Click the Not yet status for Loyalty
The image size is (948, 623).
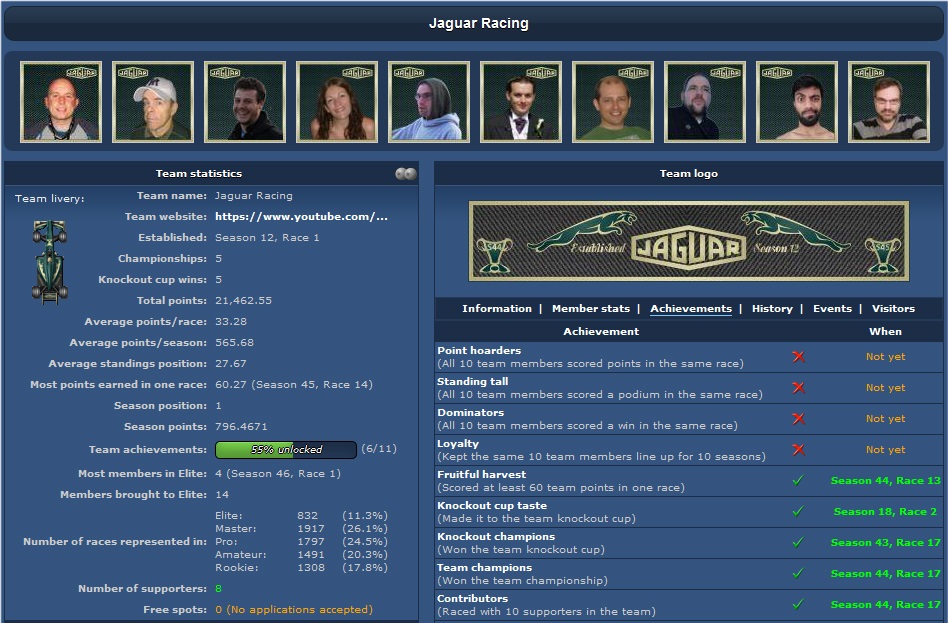coord(885,449)
